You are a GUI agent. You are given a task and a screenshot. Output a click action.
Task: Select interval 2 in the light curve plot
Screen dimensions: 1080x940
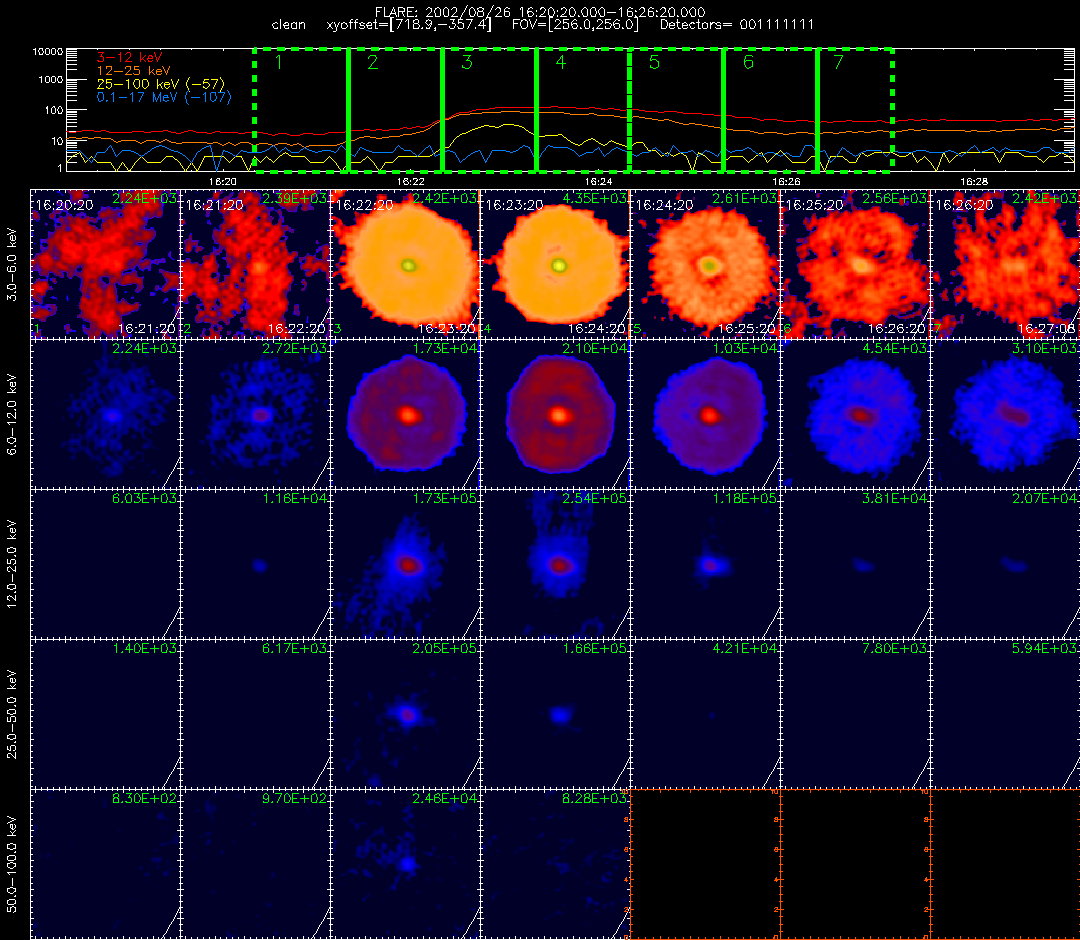[x=395, y=110]
